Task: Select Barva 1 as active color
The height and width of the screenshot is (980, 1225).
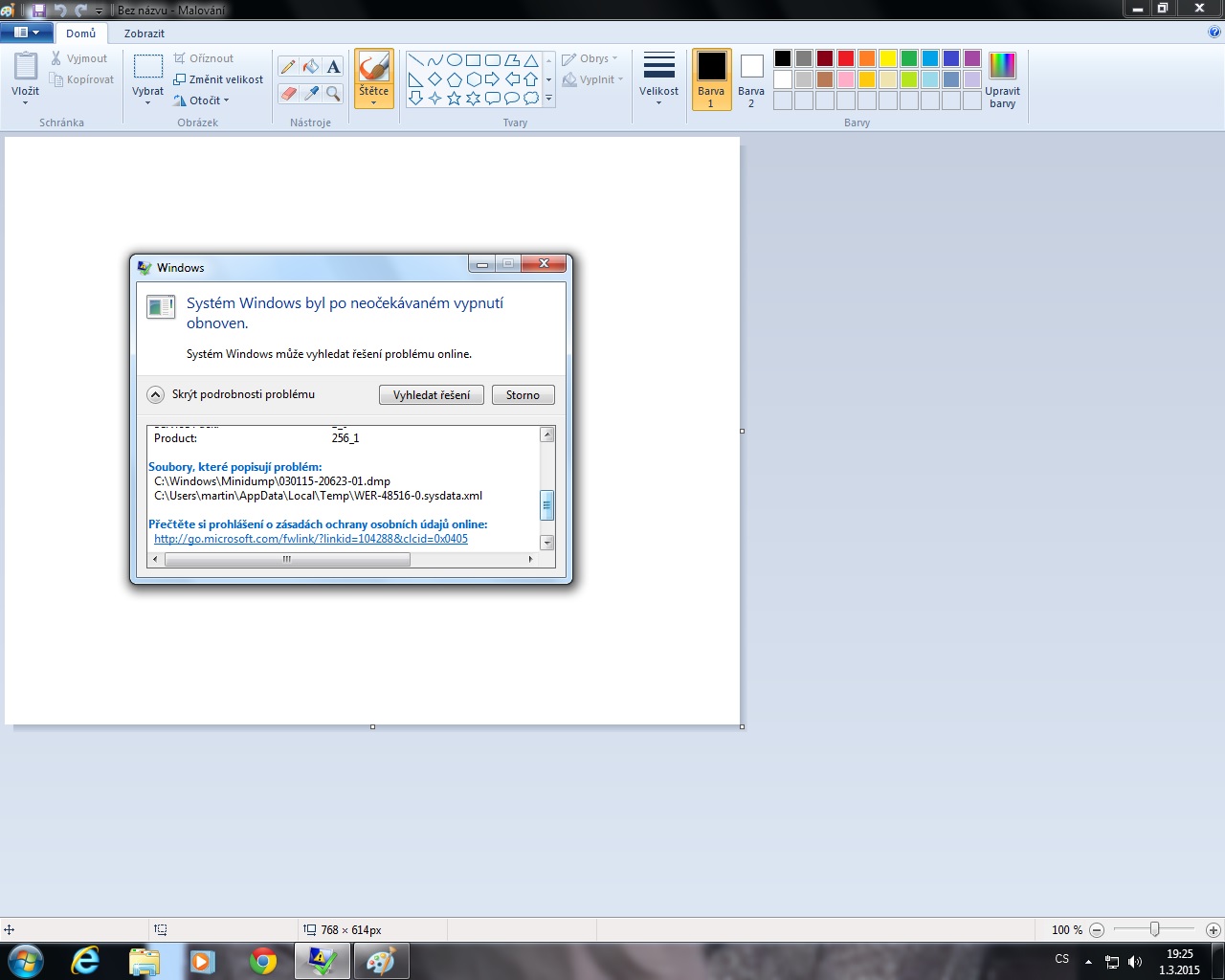Action: click(711, 79)
